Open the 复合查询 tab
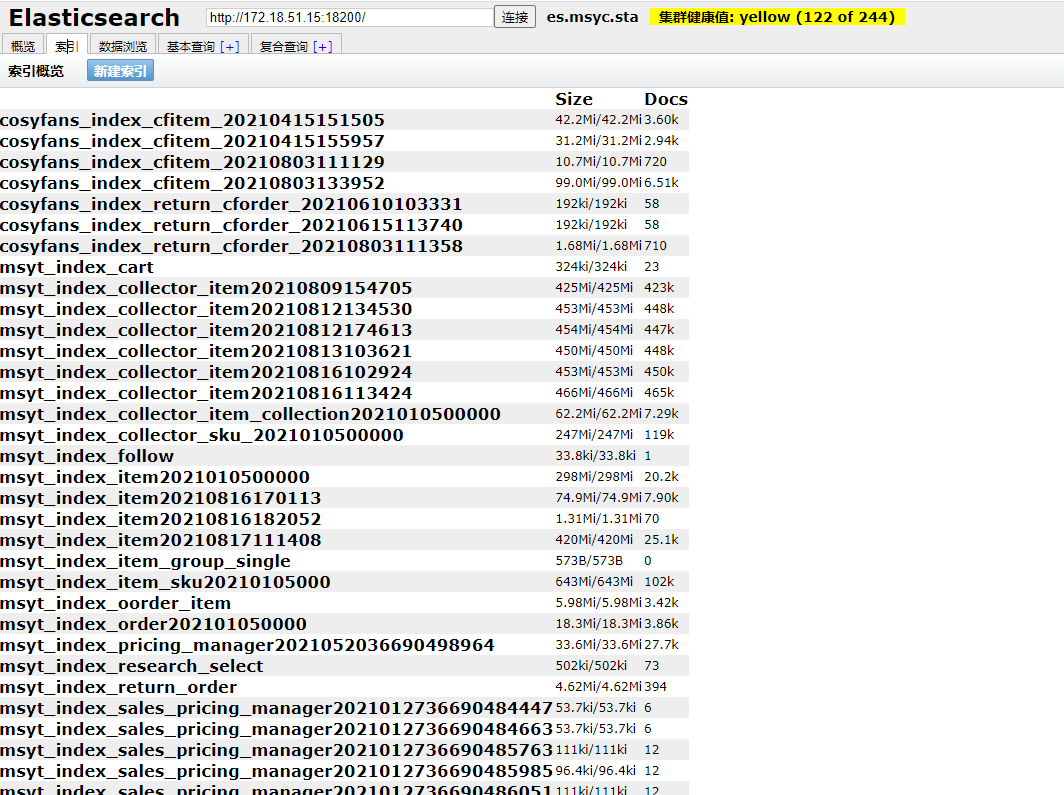This screenshot has height=795, width=1064. tap(284, 46)
